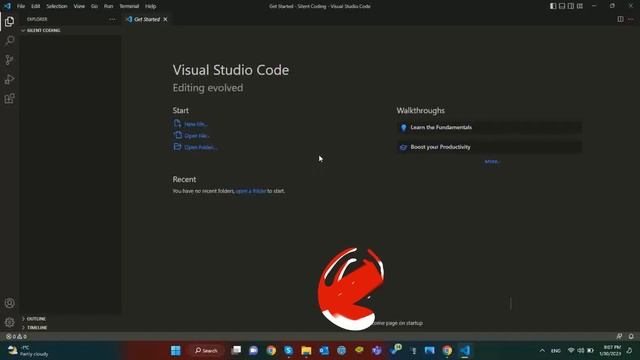Open the Help menu
Screen dimensions: 640x360
(x=151, y=6)
